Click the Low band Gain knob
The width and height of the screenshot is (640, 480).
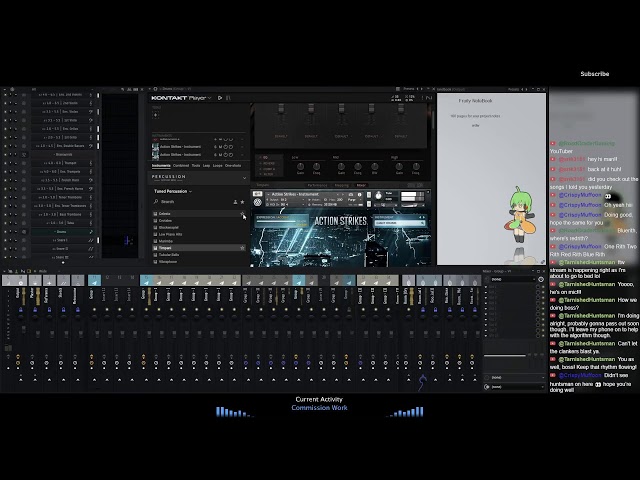[x=300, y=167]
